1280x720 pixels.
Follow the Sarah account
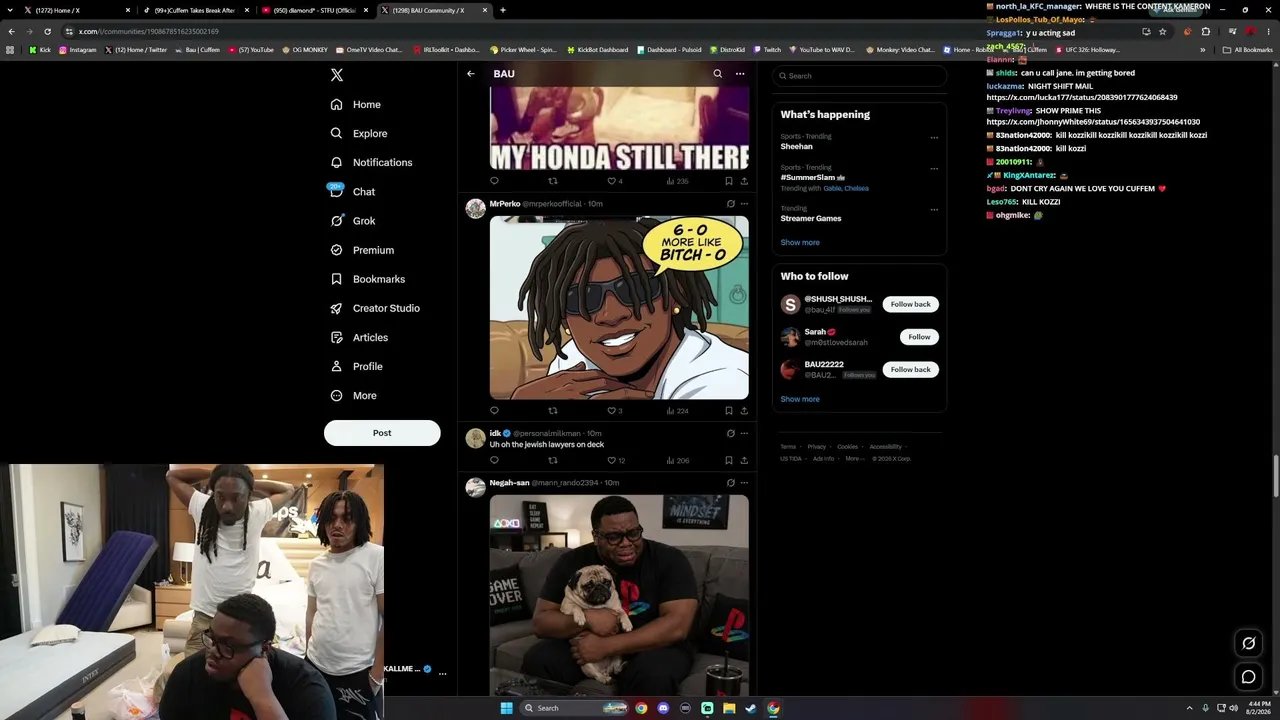tap(919, 337)
